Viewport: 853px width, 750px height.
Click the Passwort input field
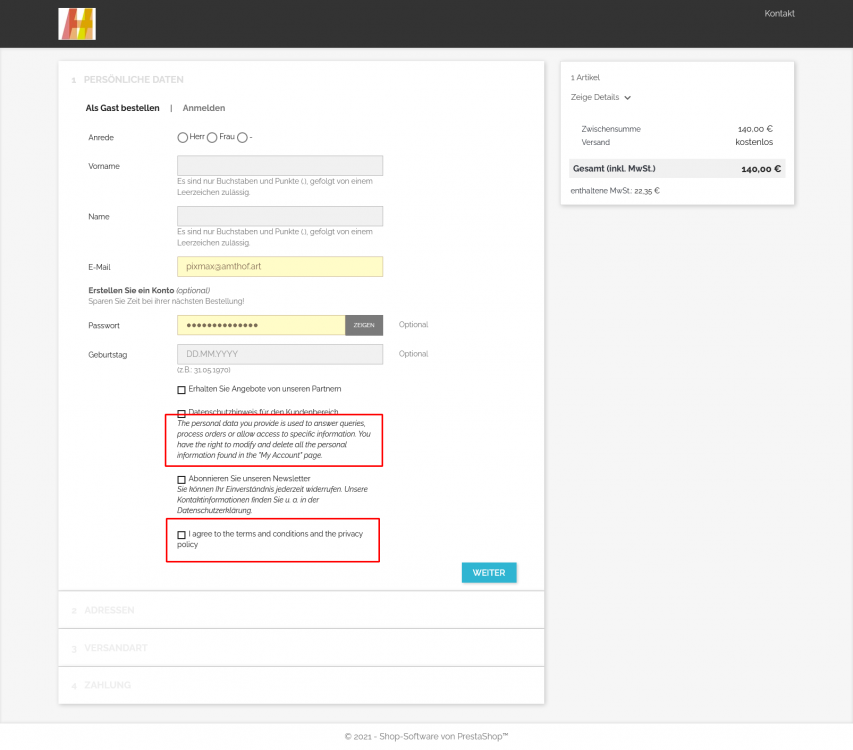(261, 325)
